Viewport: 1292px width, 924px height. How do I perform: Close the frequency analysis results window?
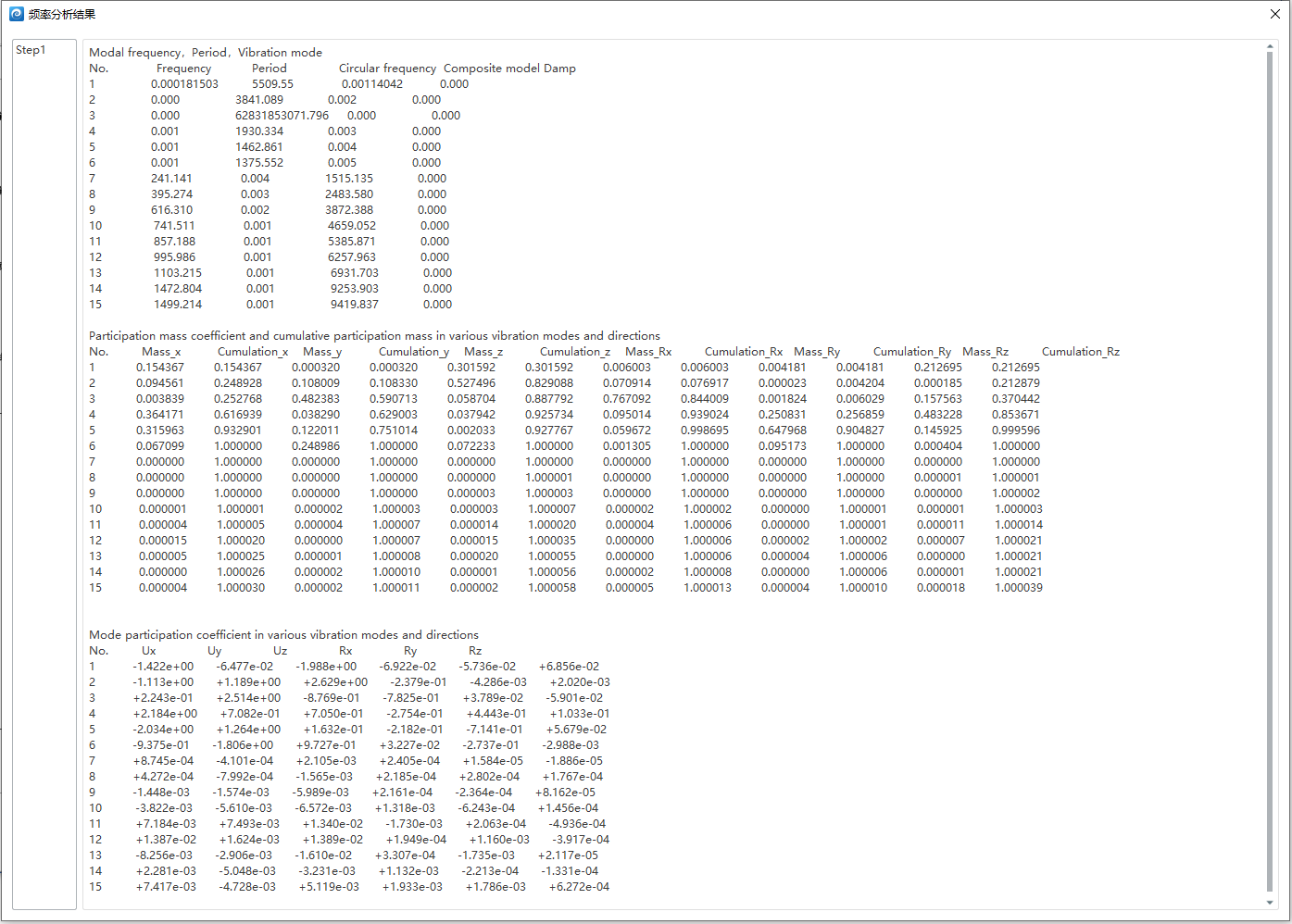(x=1275, y=14)
